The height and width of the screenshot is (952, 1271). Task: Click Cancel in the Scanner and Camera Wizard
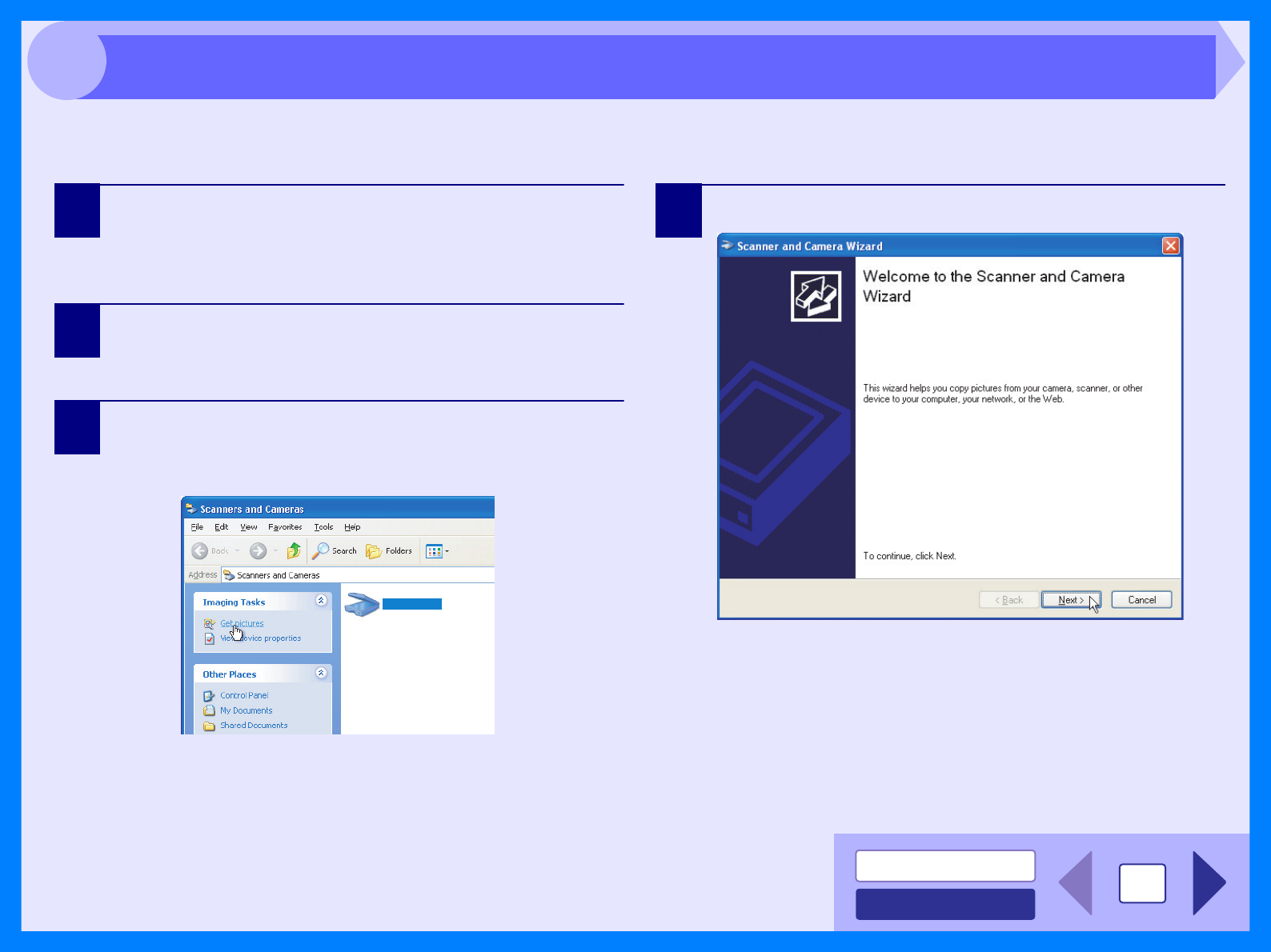point(1141,600)
